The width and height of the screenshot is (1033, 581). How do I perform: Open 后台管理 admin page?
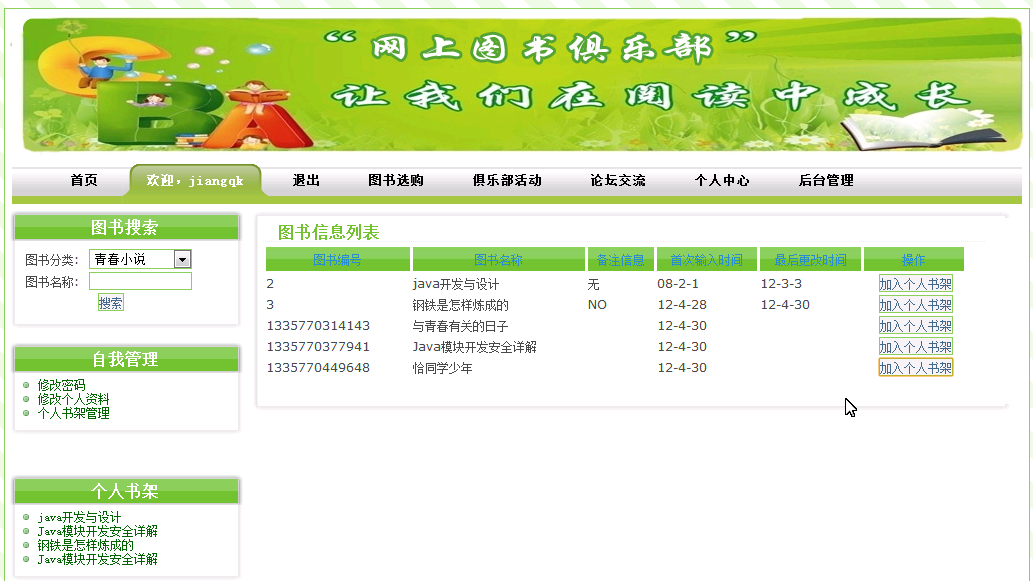point(825,180)
